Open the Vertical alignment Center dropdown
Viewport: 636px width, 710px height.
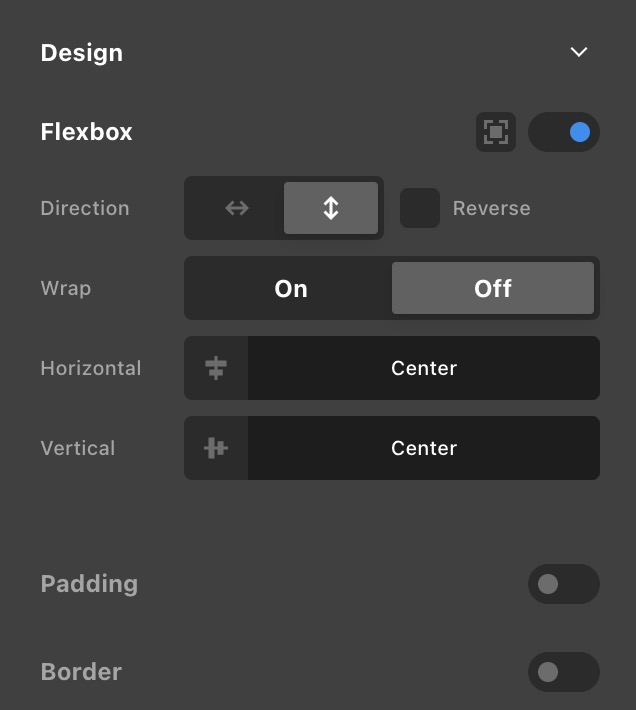pos(424,448)
